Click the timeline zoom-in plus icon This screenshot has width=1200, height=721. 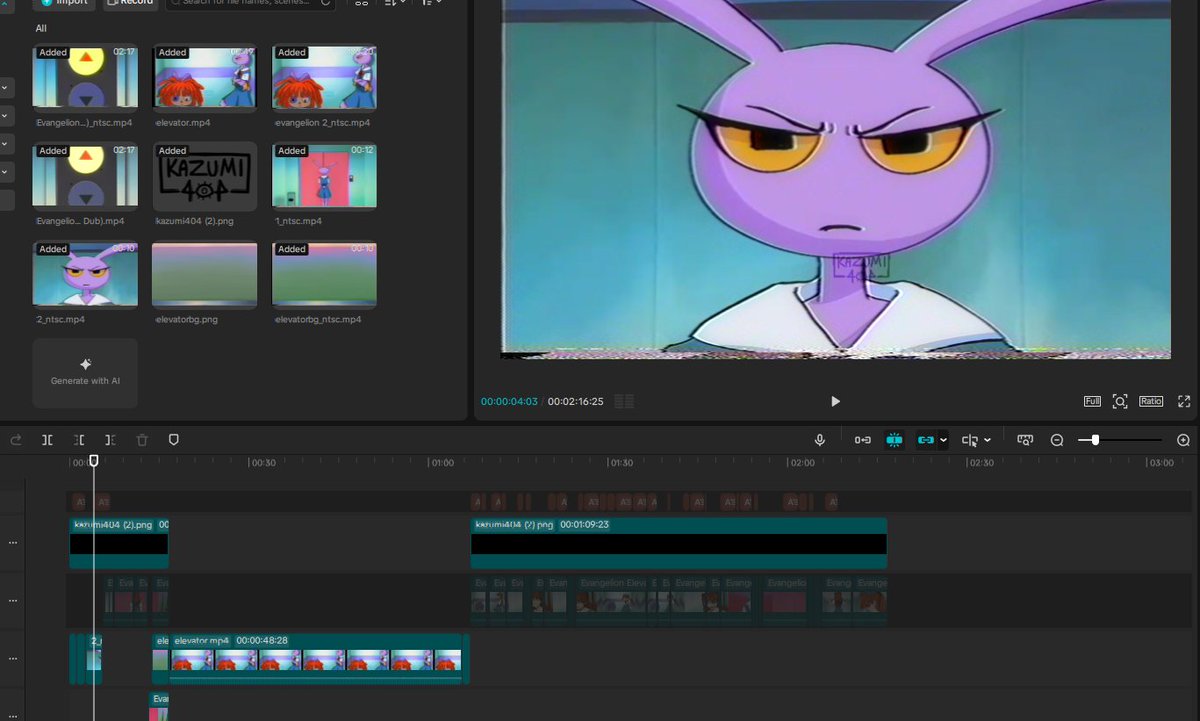(1183, 440)
